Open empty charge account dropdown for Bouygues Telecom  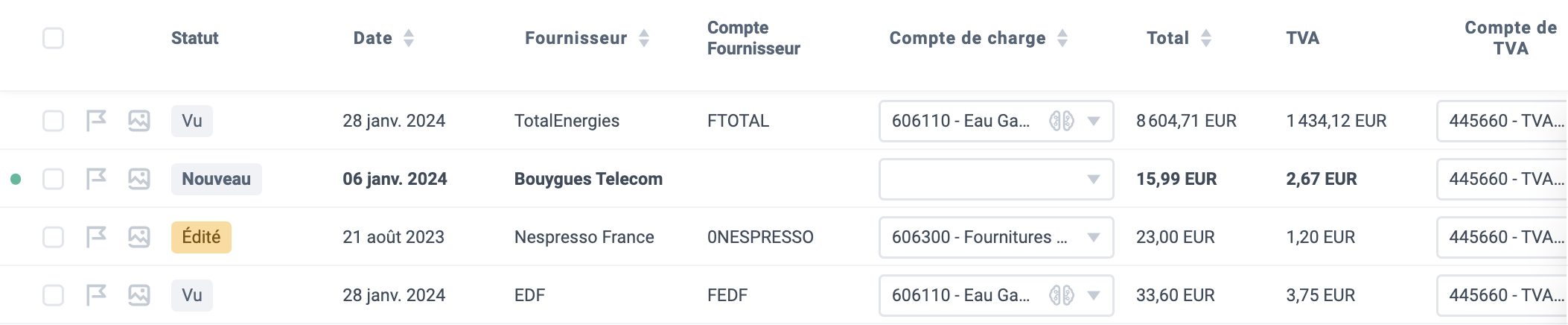996,179
